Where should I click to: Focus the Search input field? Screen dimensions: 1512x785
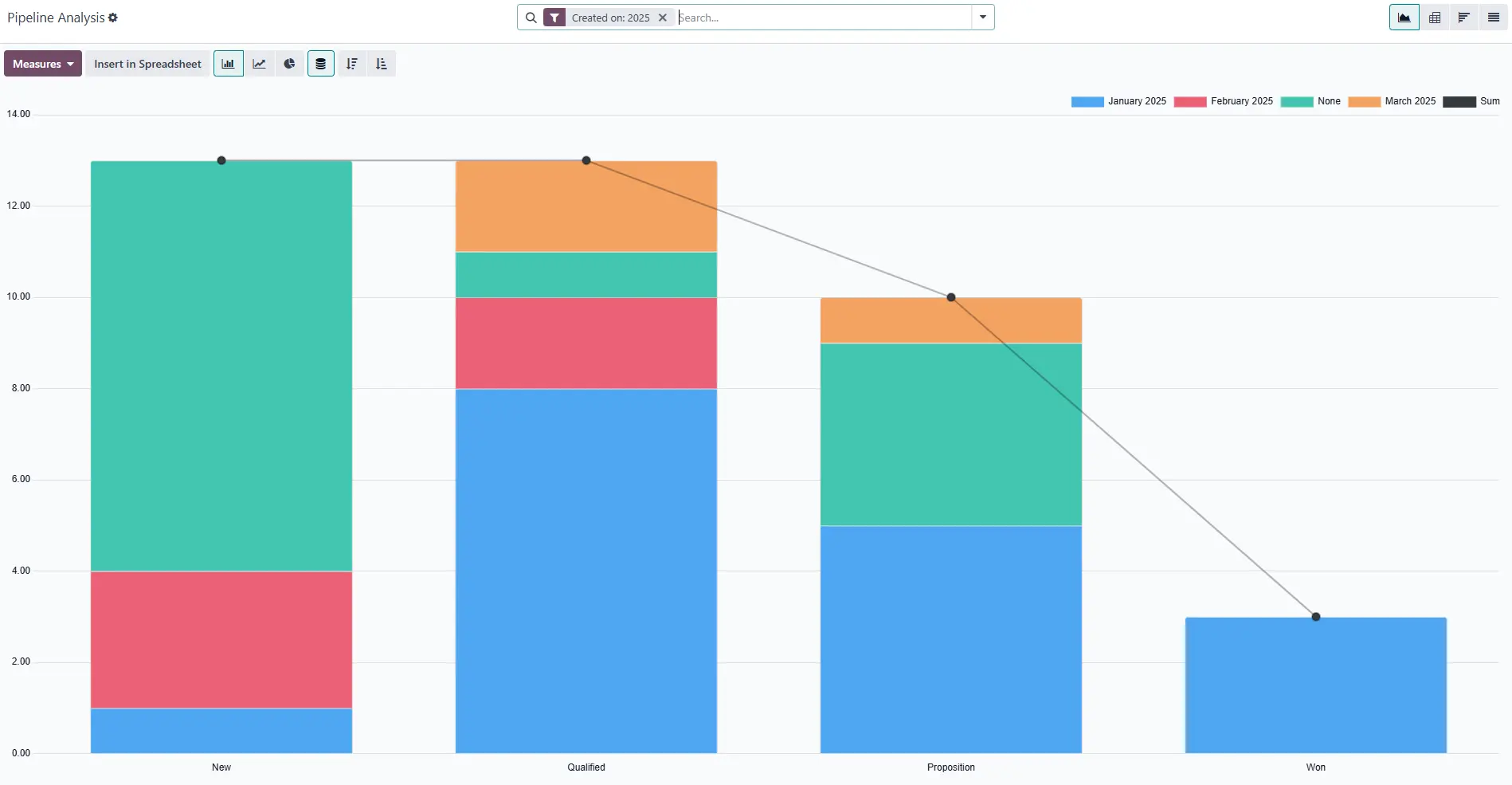pyautogui.click(x=823, y=18)
